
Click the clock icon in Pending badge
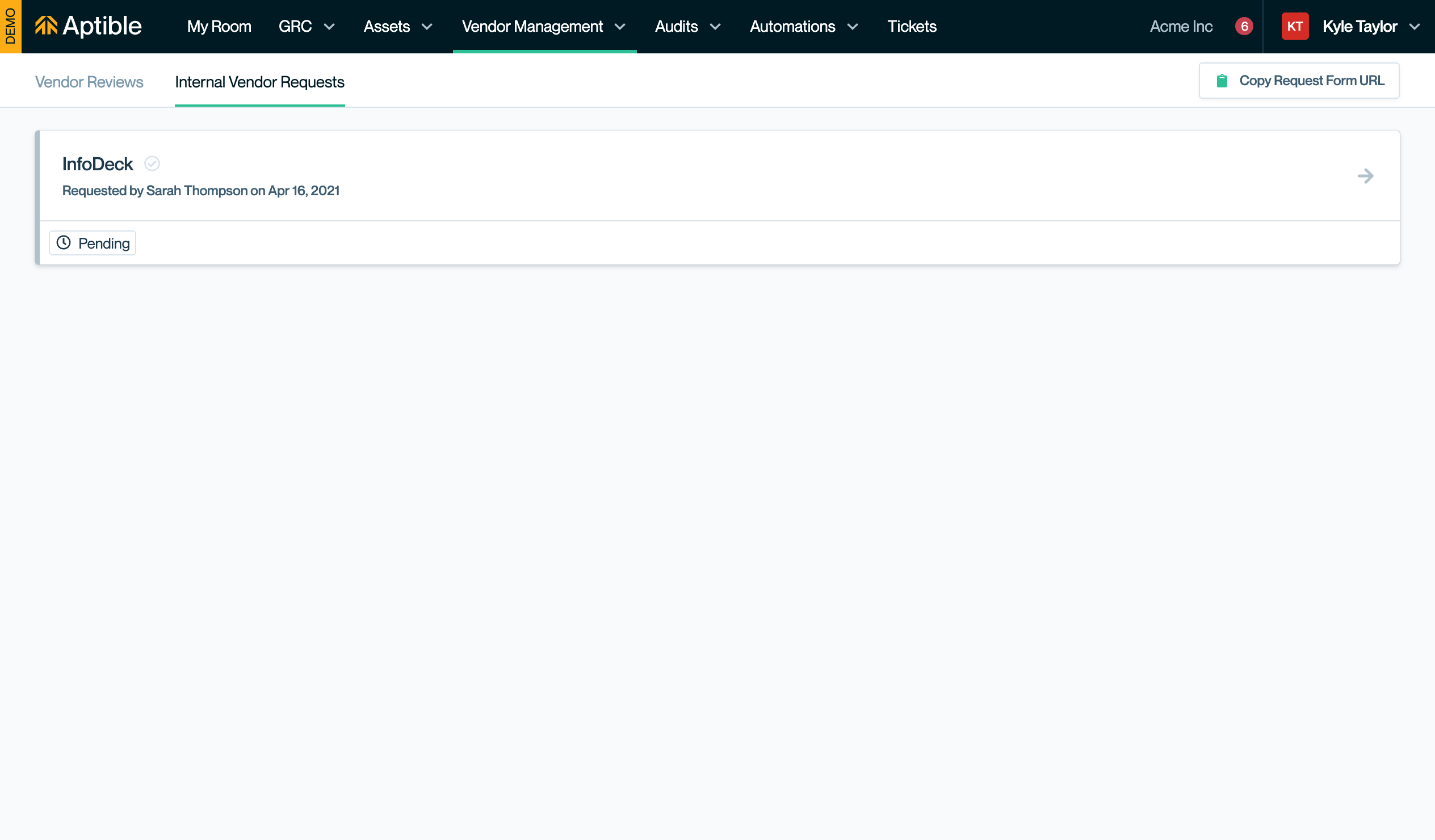point(64,243)
